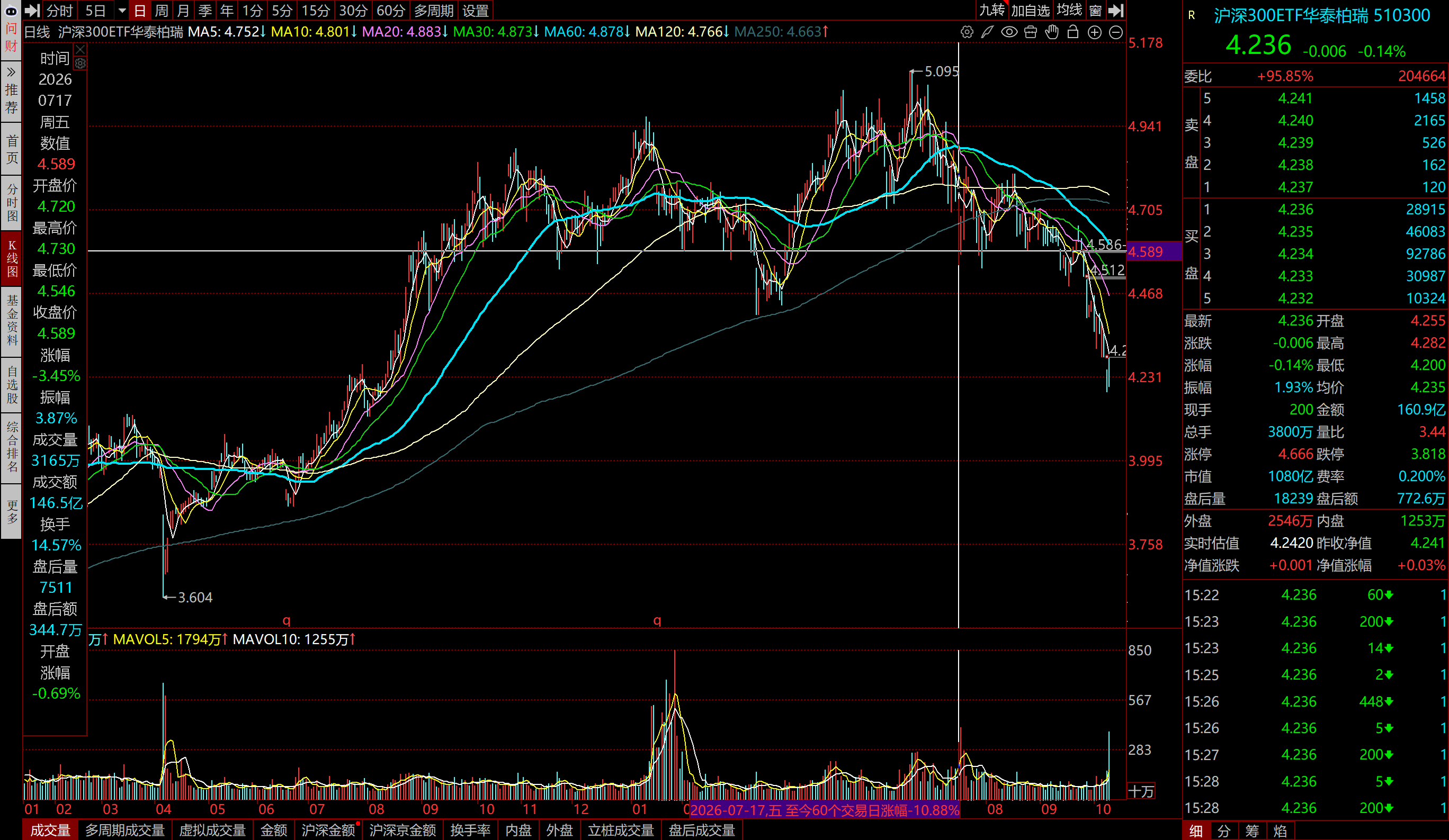
Task: Select the 60分 period
Action: point(390,11)
